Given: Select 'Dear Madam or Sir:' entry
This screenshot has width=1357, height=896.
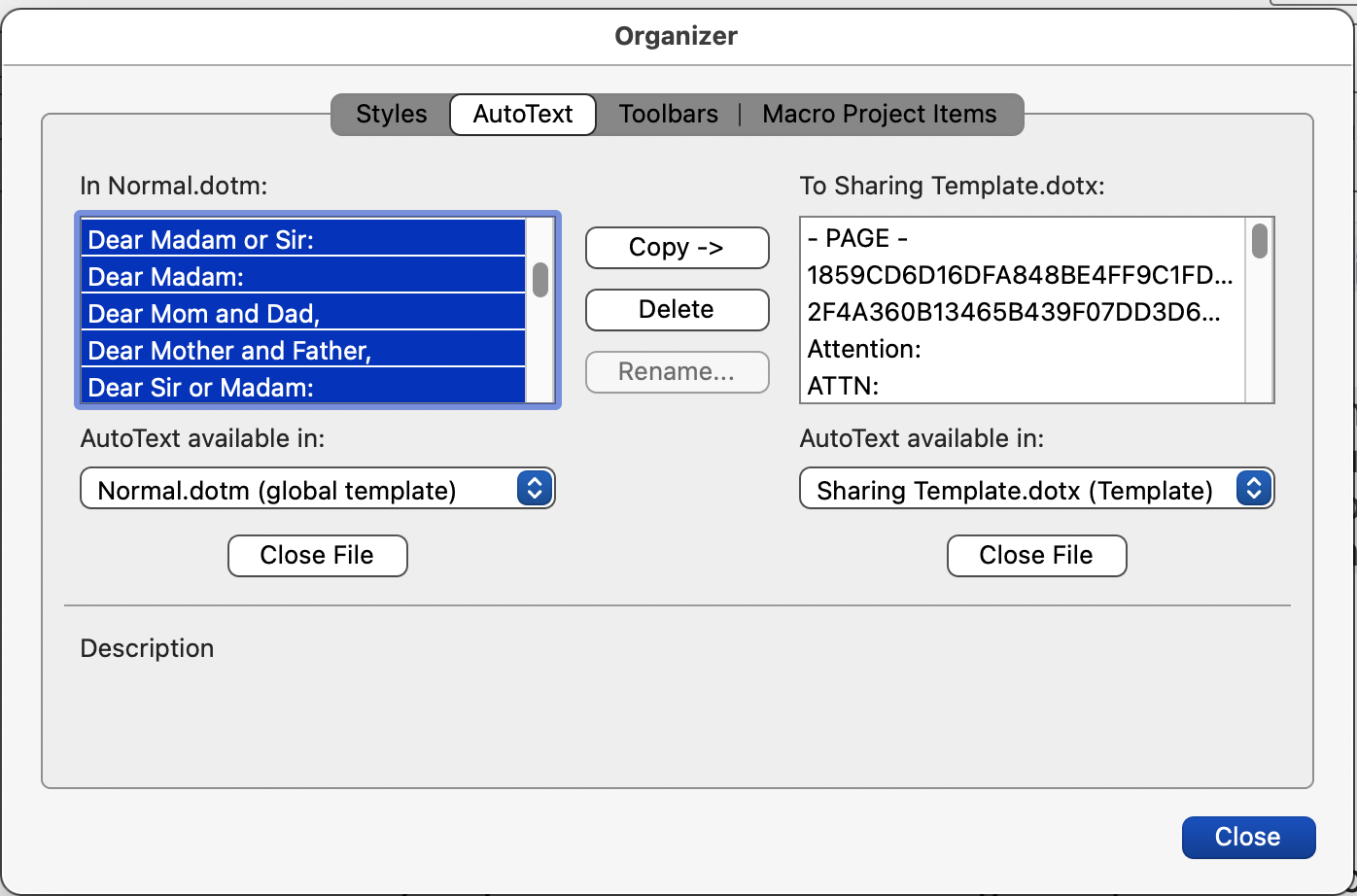Looking at the screenshot, I should pyautogui.click(x=303, y=239).
